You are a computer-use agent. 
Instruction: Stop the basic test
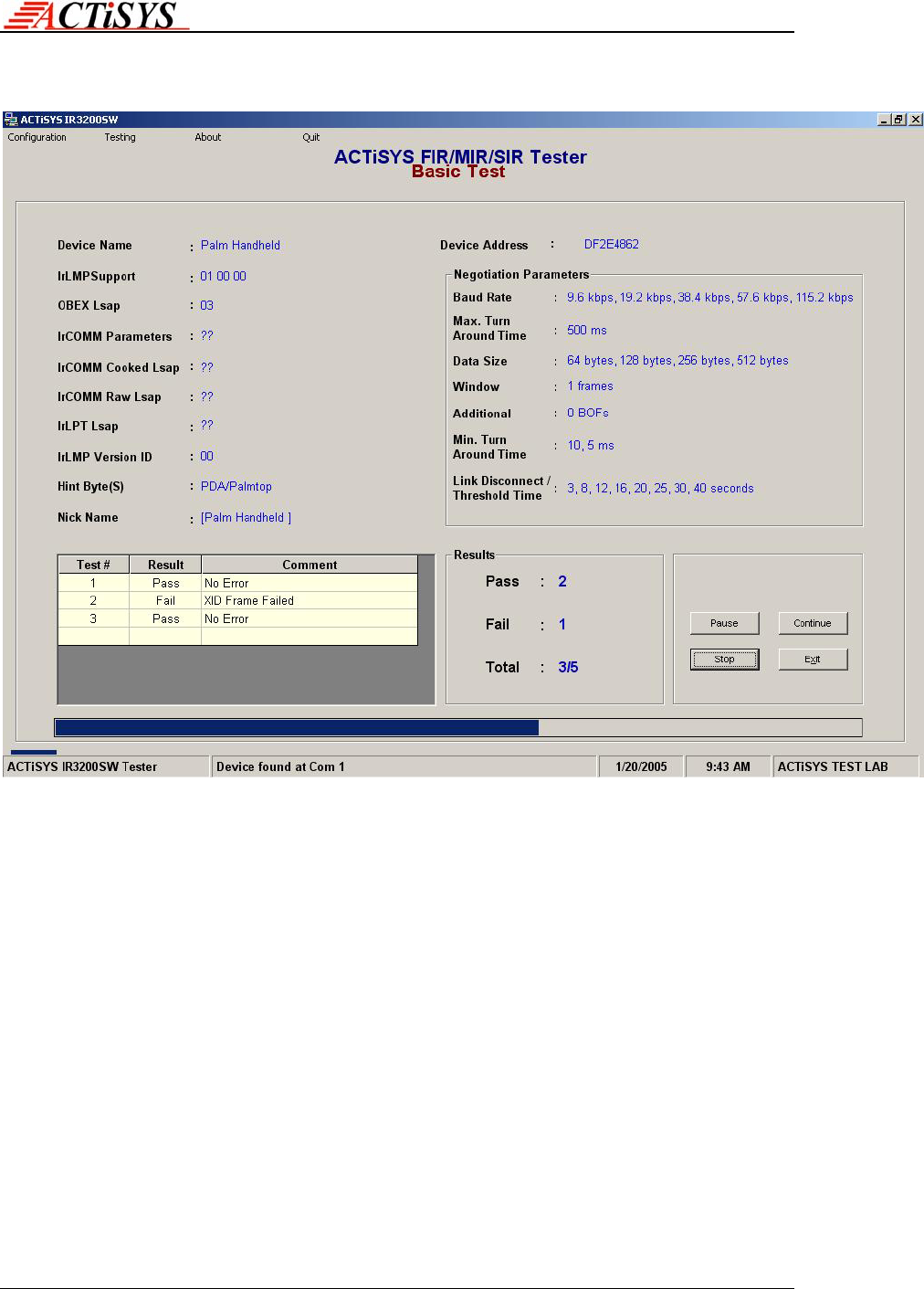point(724,660)
